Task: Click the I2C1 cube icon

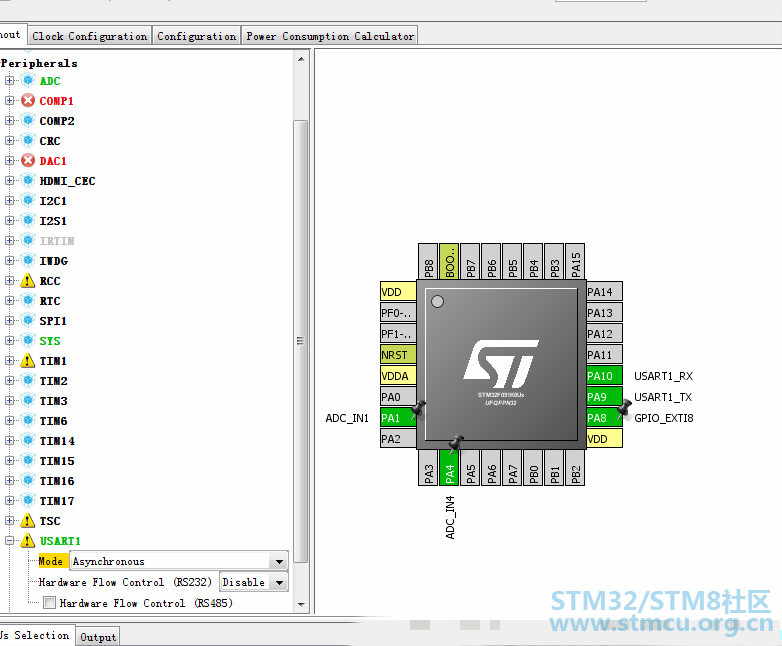Action: 28,200
